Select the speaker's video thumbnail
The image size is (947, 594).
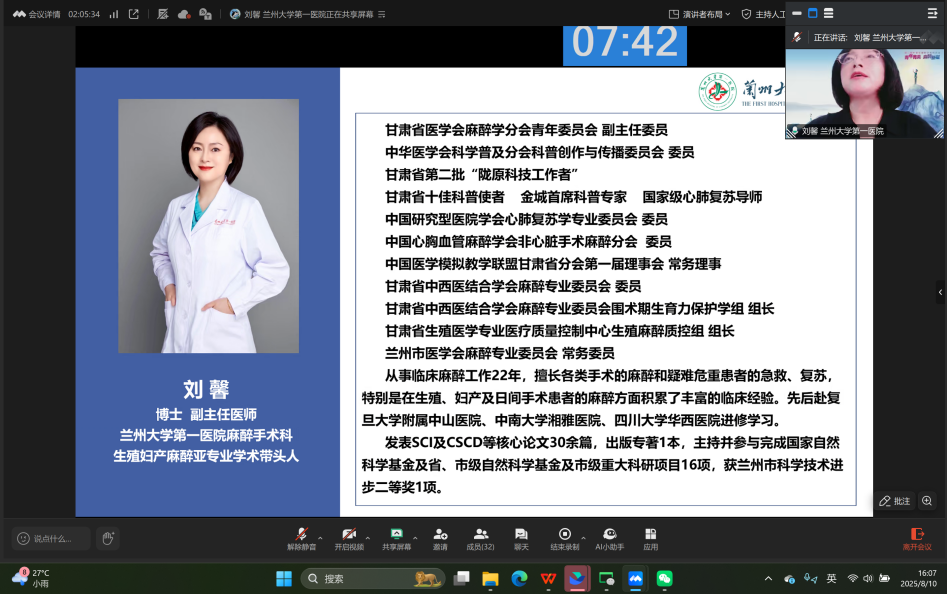864,94
